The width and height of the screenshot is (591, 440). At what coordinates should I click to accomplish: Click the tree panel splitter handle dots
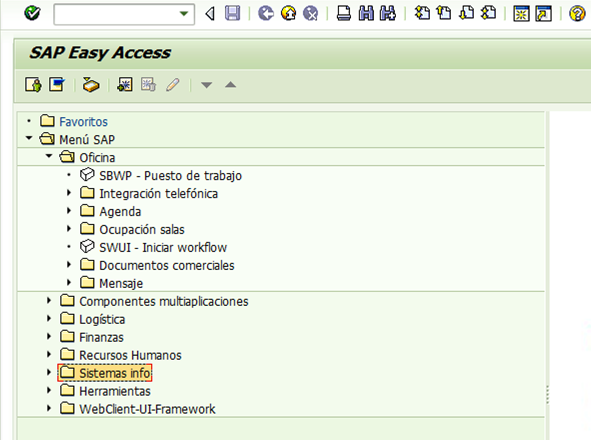[x=547, y=395]
